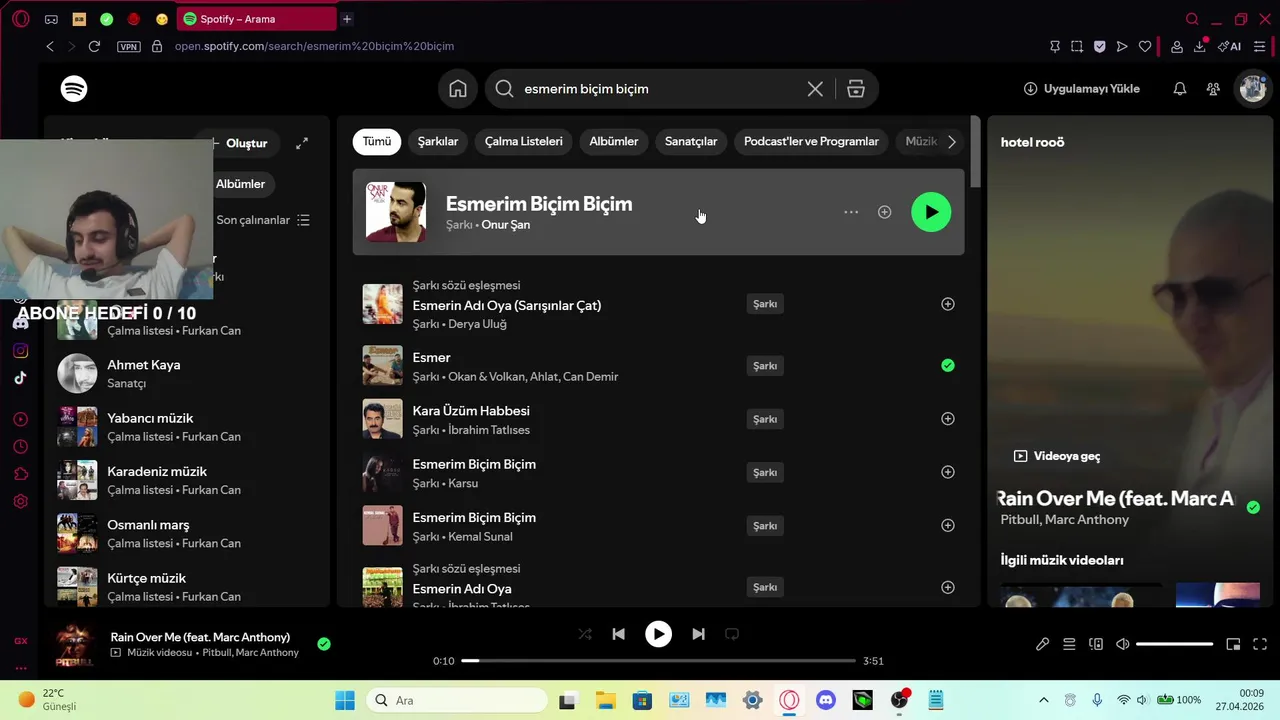This screenshot has height=720, width=1280.
Task: Open the Instagram icon in Opera sidebar
Action: coord(20,351)
